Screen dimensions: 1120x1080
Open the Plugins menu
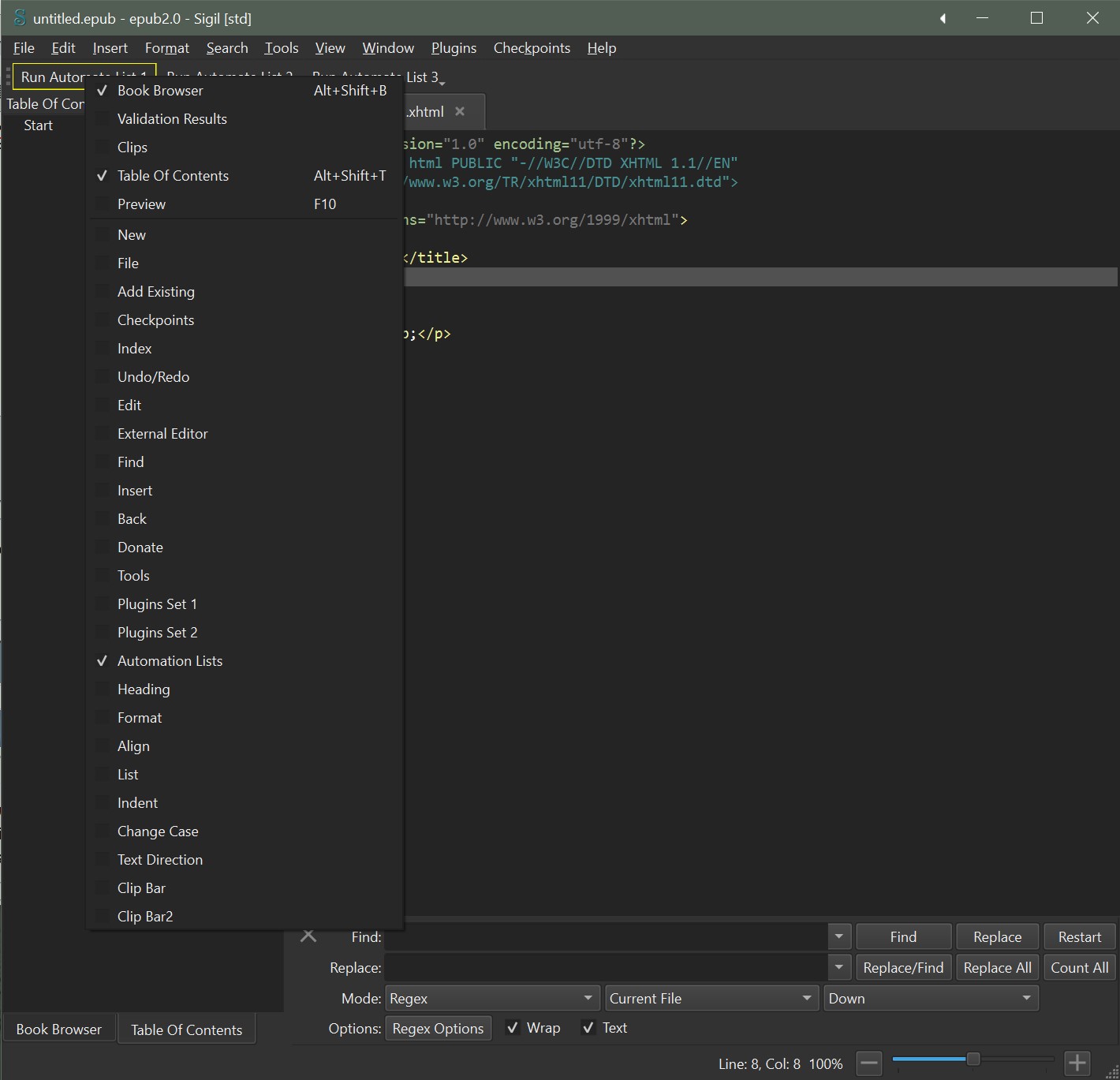click(x=454, y=48)
